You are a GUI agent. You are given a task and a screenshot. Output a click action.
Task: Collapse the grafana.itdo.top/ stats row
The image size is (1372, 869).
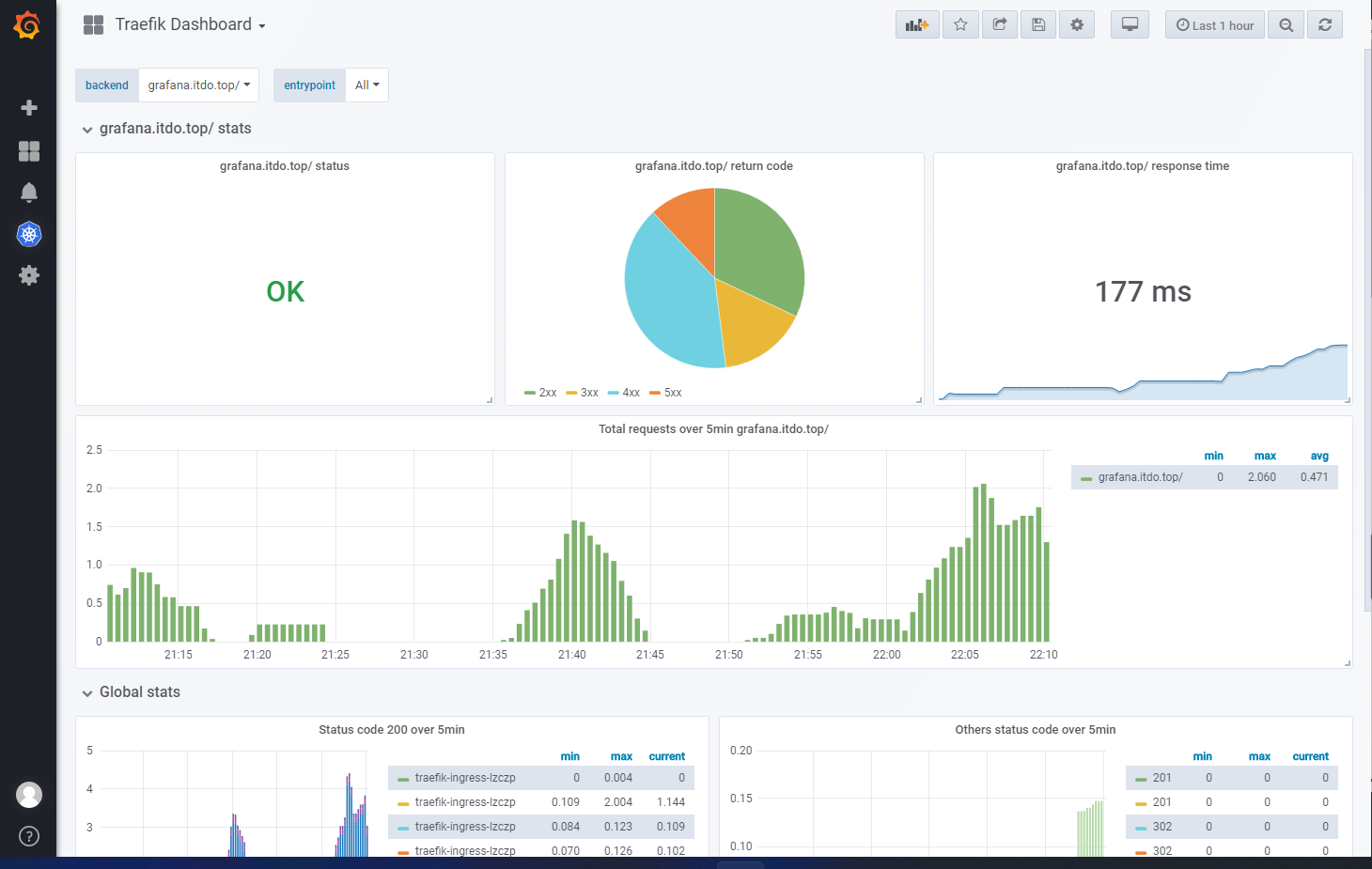(166, 129)
